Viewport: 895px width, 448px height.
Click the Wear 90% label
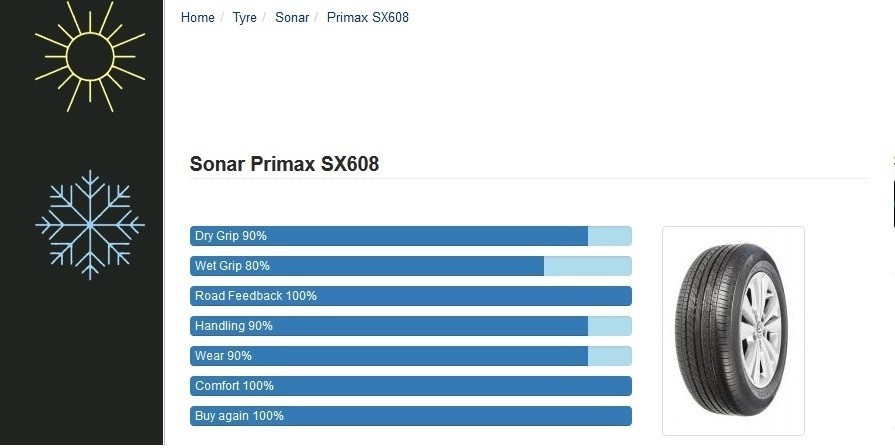pos(223,356)
